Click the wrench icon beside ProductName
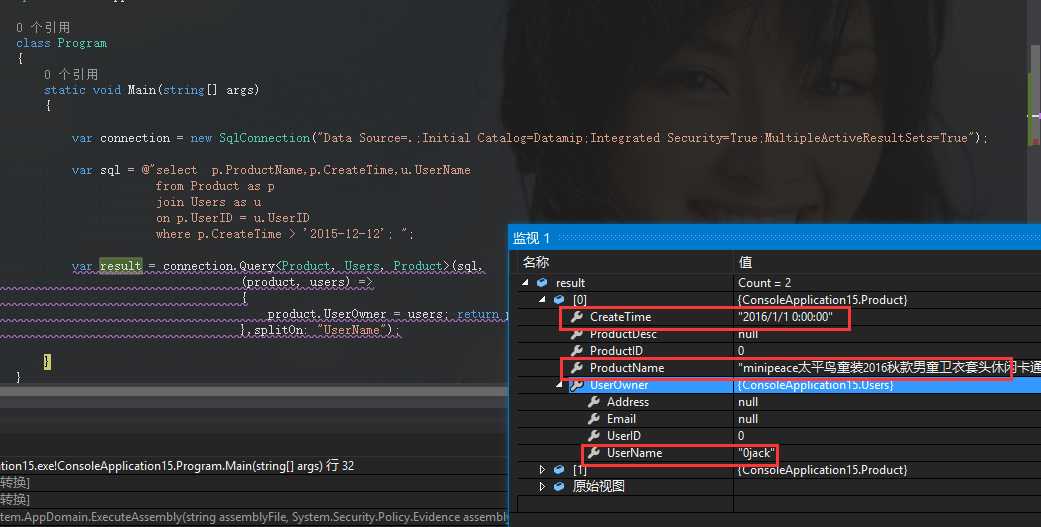1041x527 pixels. coord(576,368)
